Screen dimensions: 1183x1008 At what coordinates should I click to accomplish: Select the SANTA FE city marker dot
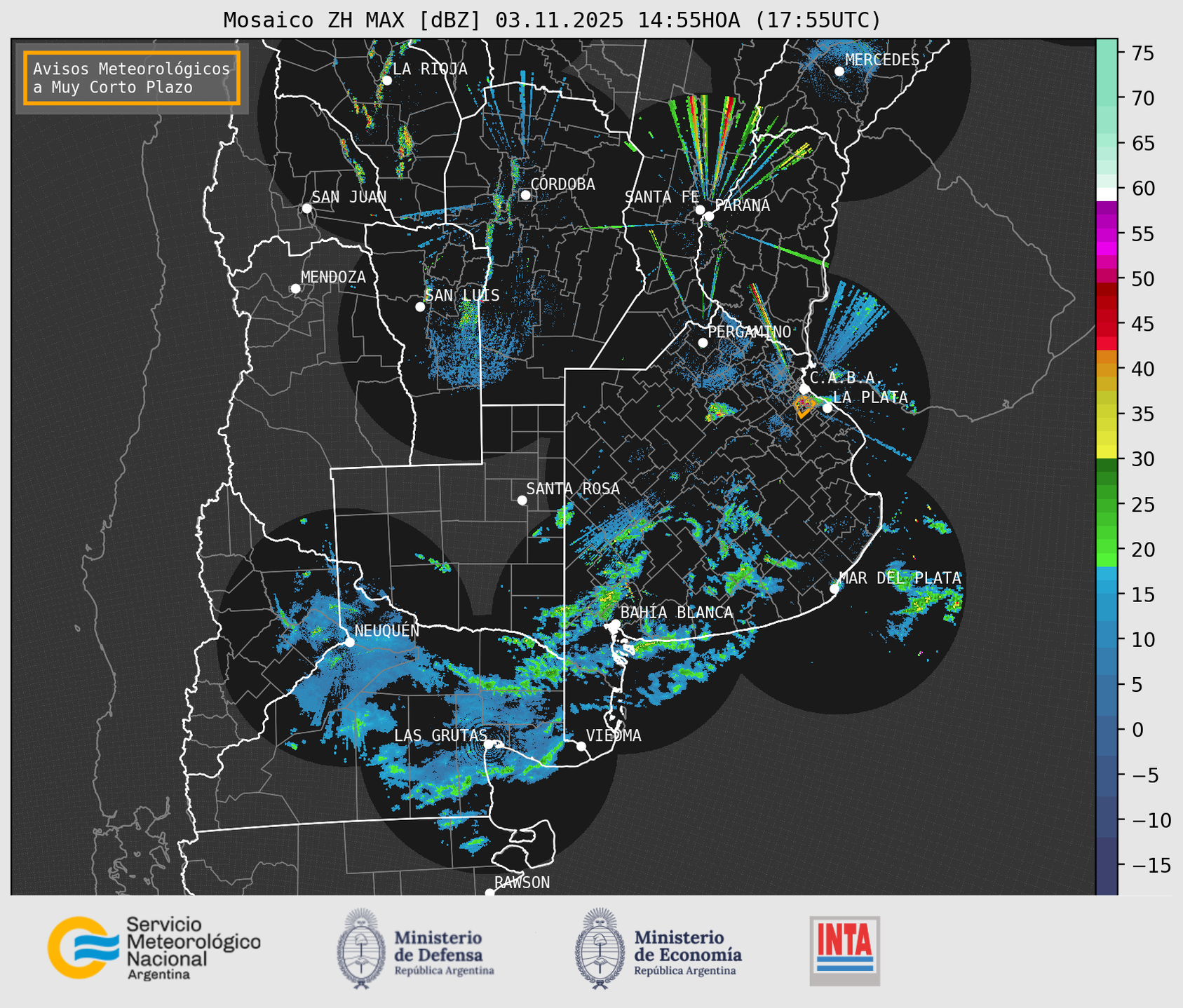700,210
